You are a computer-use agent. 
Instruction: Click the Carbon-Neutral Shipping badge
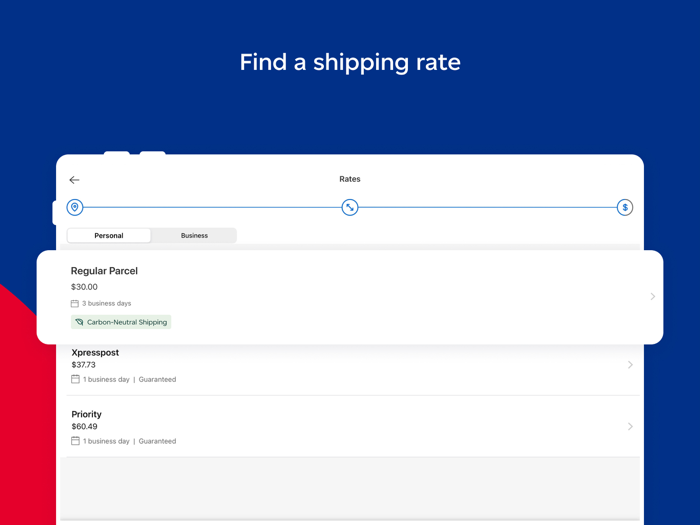[x=122, y=322]
